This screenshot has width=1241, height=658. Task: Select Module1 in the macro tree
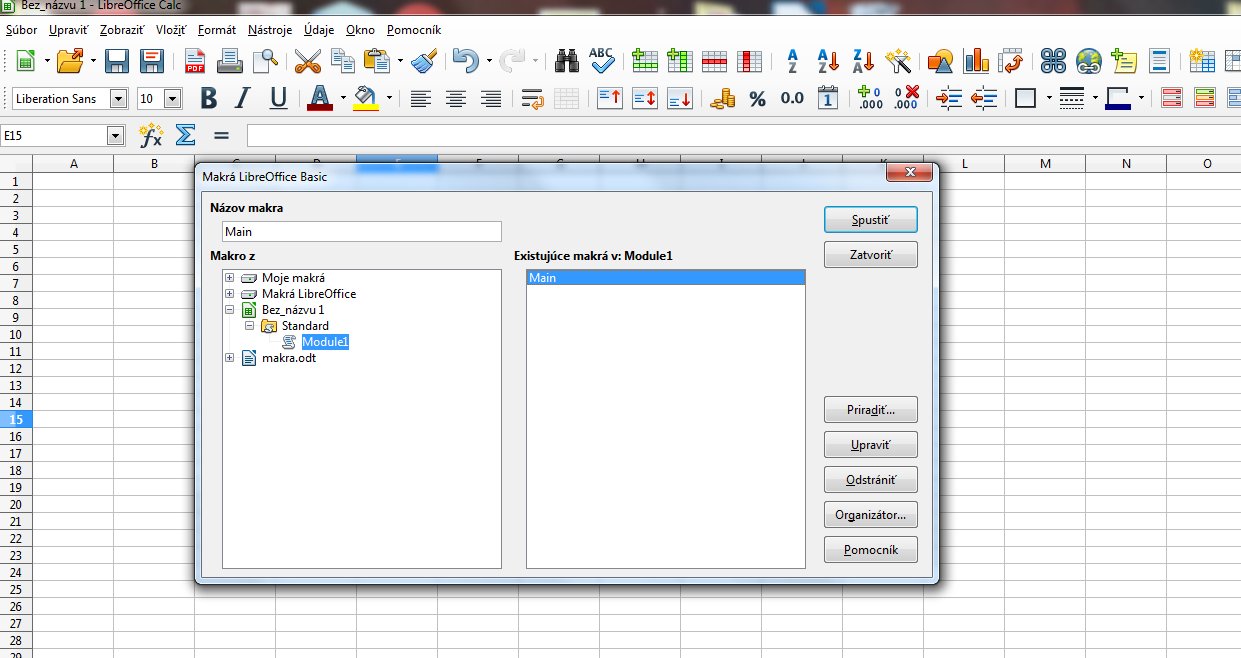[326, 342]
